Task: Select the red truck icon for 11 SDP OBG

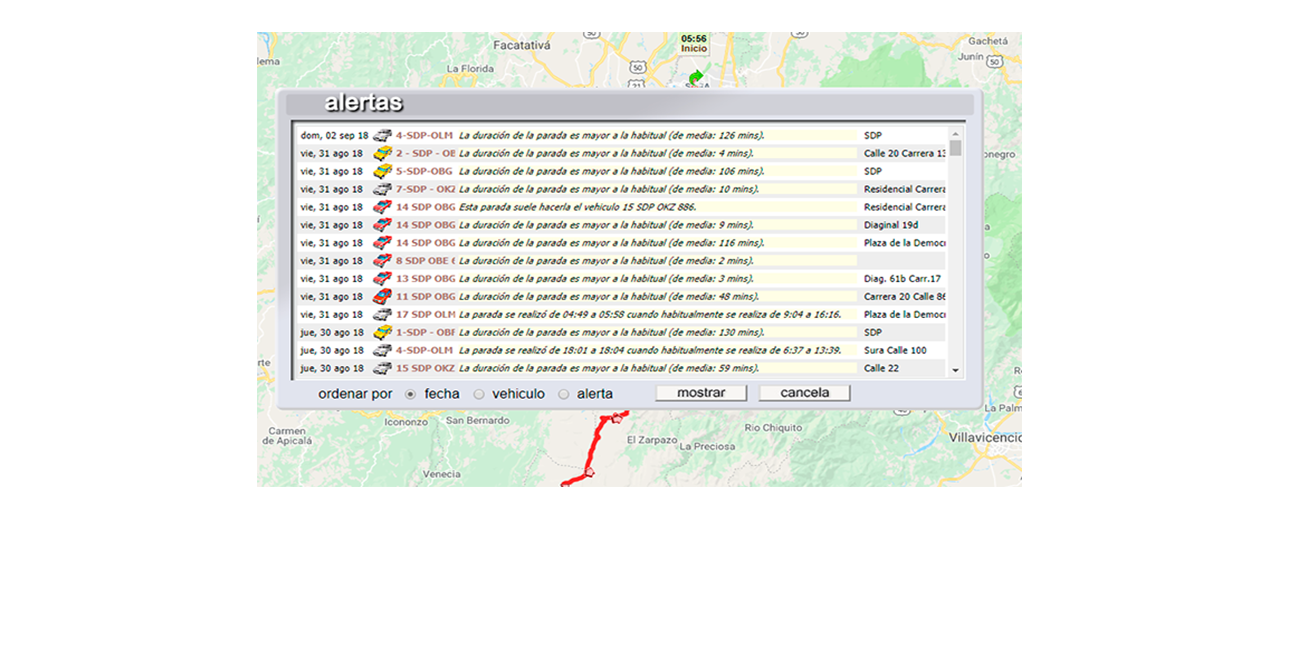Action: point(382,297)
